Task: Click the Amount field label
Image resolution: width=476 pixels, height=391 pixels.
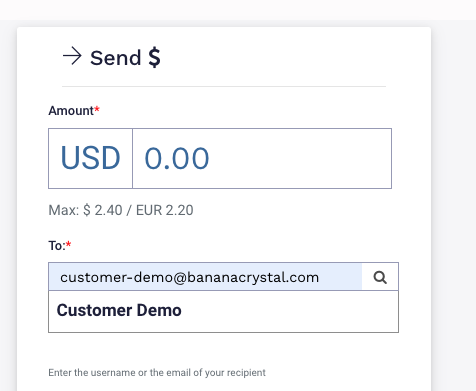Action: [x=71, y=111]
